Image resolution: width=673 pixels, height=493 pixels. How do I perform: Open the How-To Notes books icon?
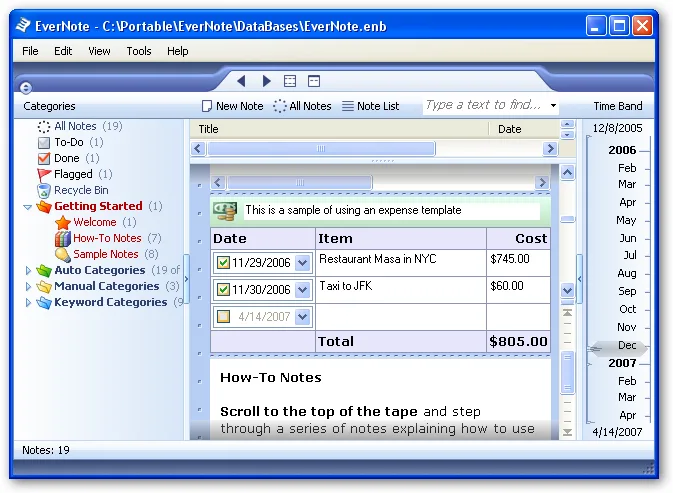[x=63, y=238]
